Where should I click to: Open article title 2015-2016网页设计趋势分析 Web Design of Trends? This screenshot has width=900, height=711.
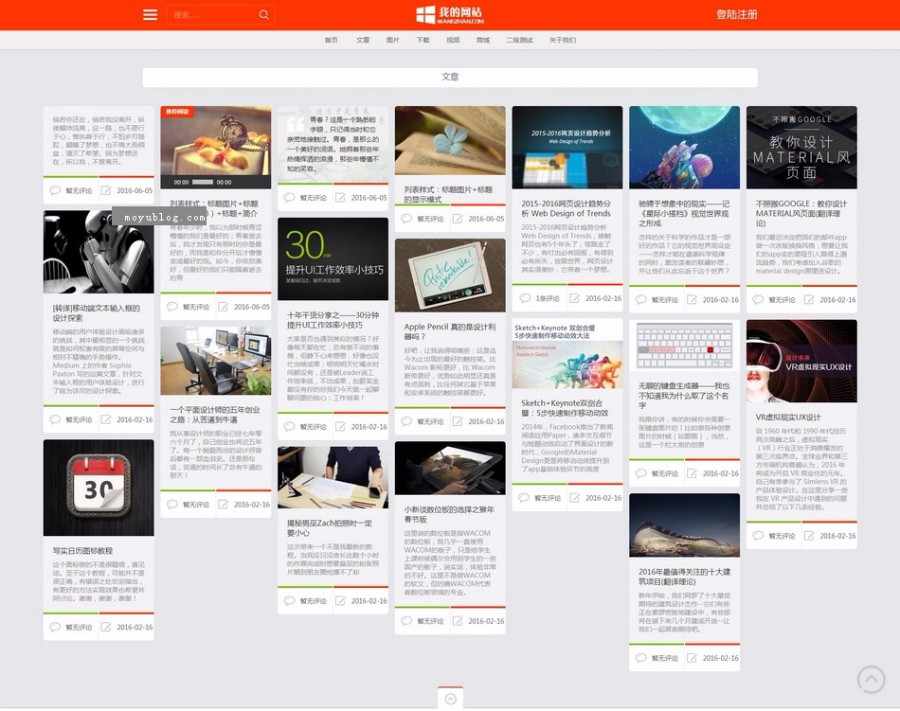566,208
